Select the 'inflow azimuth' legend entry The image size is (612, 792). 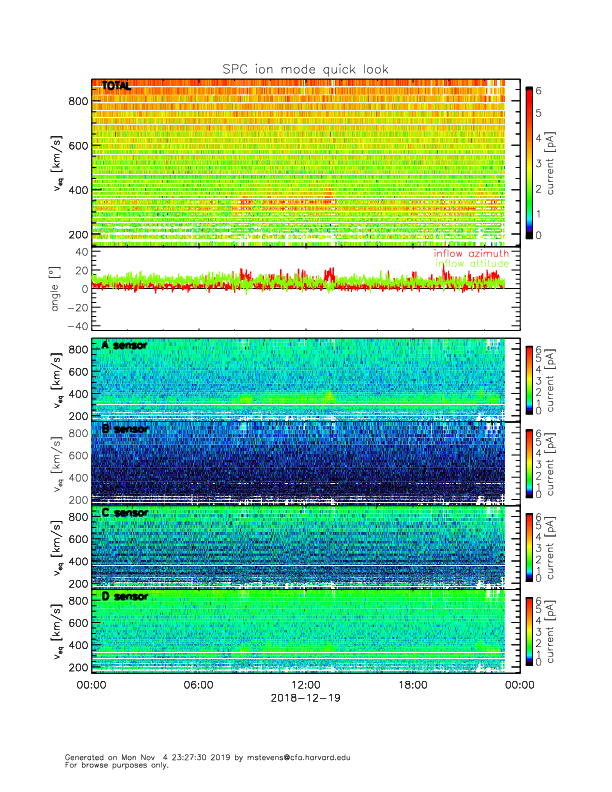point(471,254)
